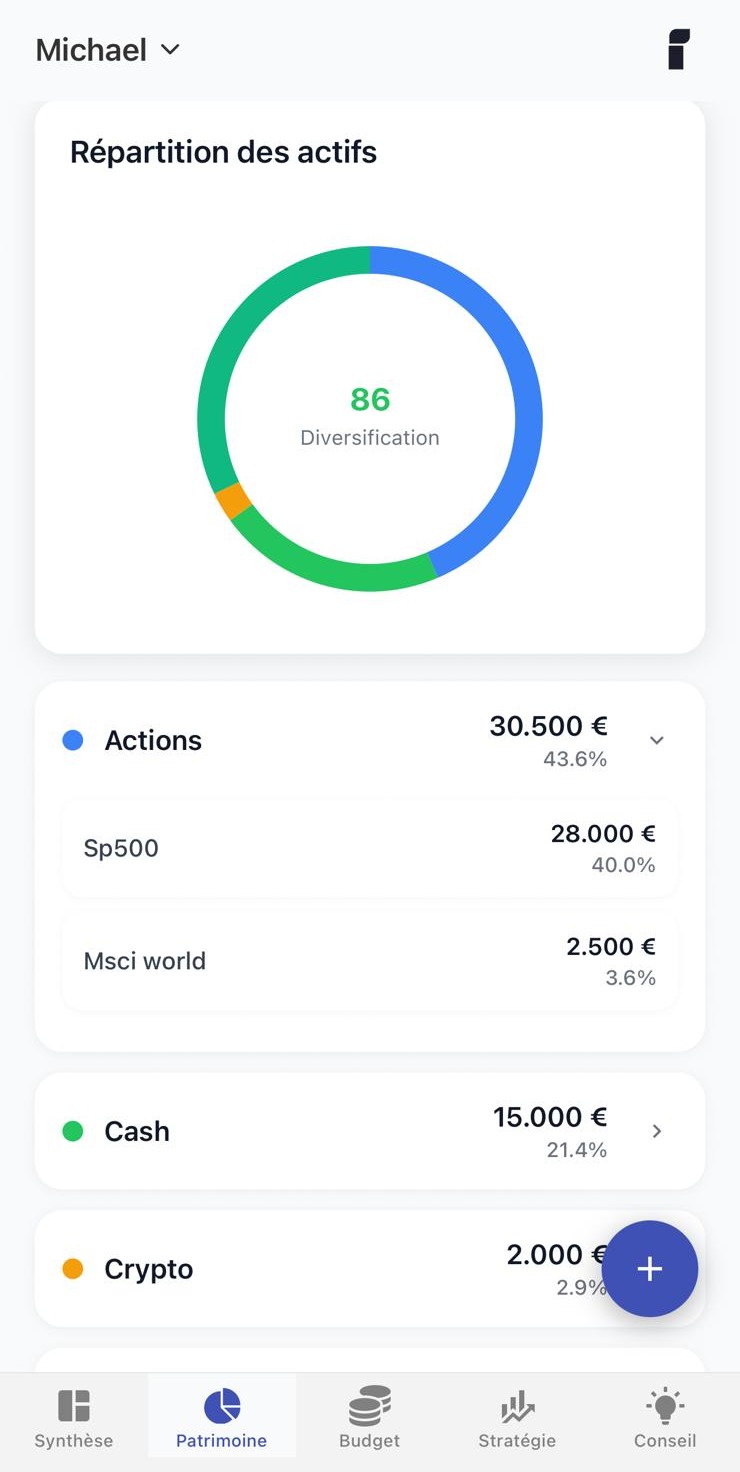Select the Patrimoine pie chart icon
Viewport: 740px width, 1472px height.
[x=222, y=1406]
